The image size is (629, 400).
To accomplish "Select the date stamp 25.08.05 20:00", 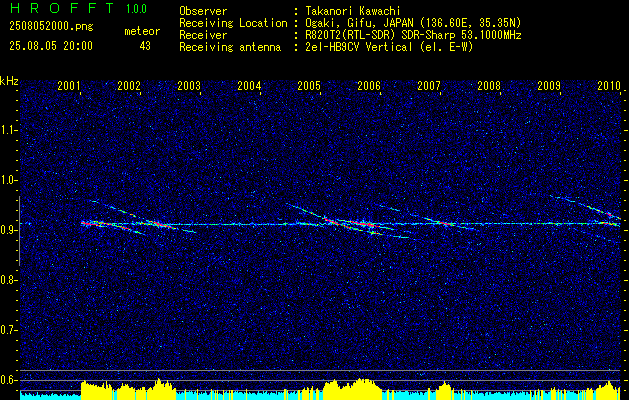I will (51, 46).
